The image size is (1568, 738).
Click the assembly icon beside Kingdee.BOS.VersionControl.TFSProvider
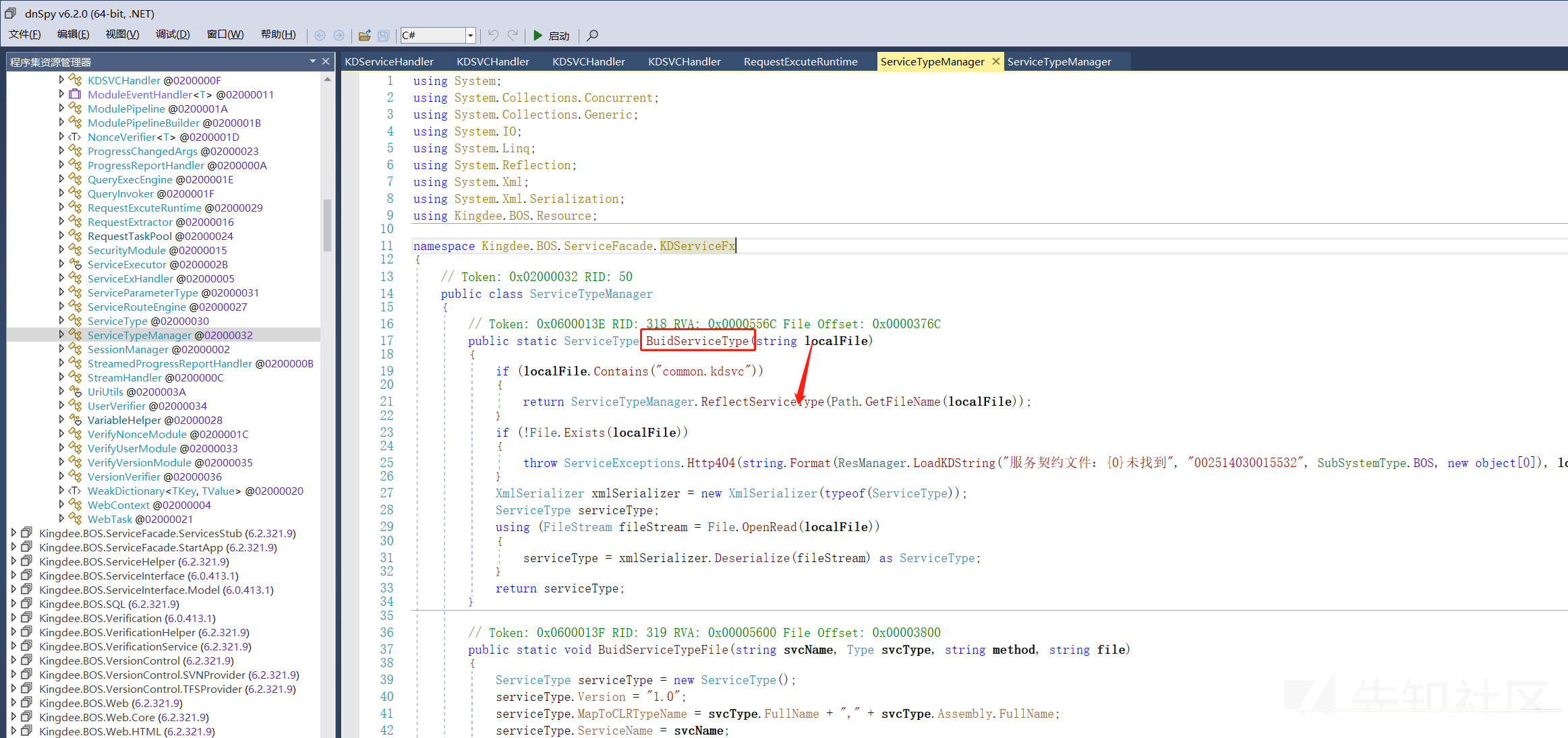27,688
